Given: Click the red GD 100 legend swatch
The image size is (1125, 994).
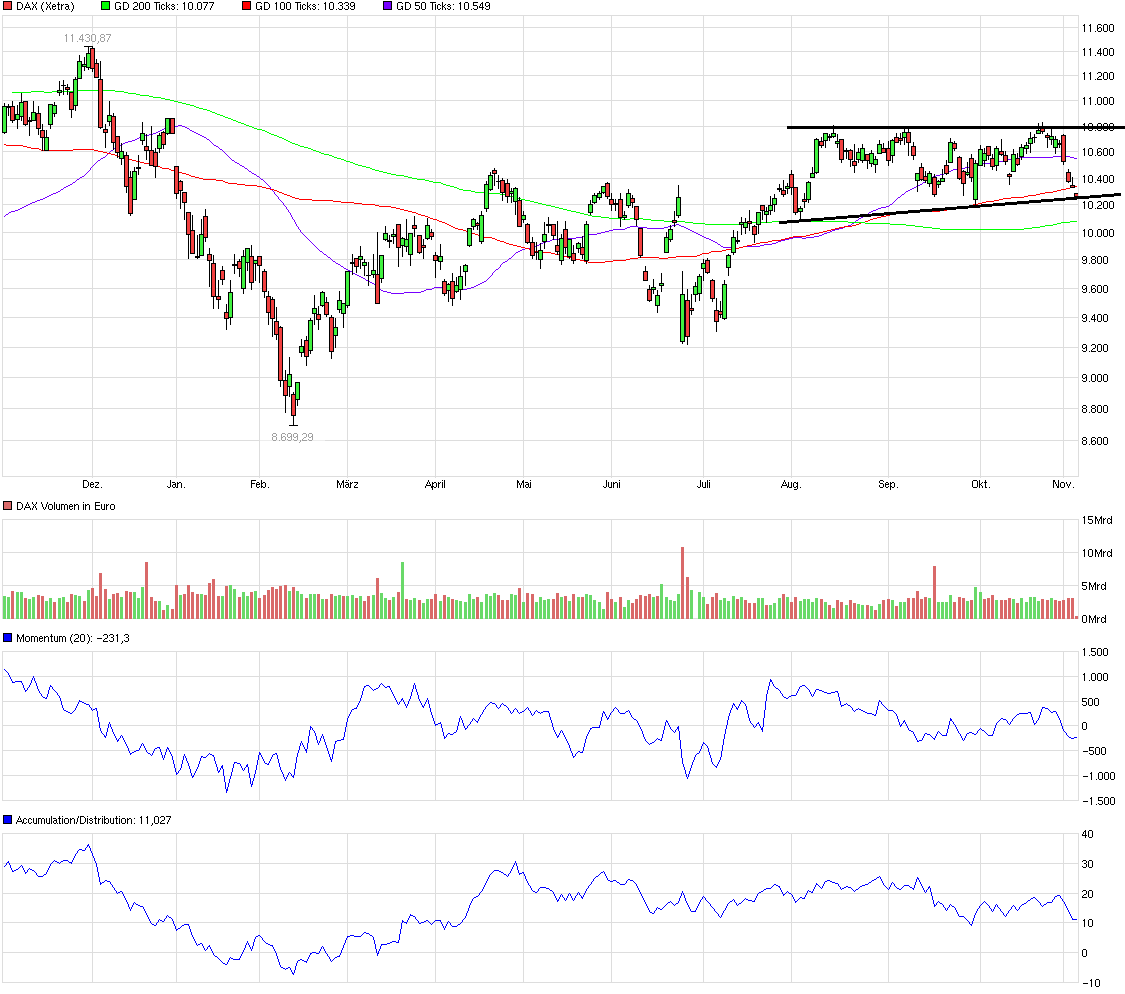Looking at the screenshot, I should (247, 6).
